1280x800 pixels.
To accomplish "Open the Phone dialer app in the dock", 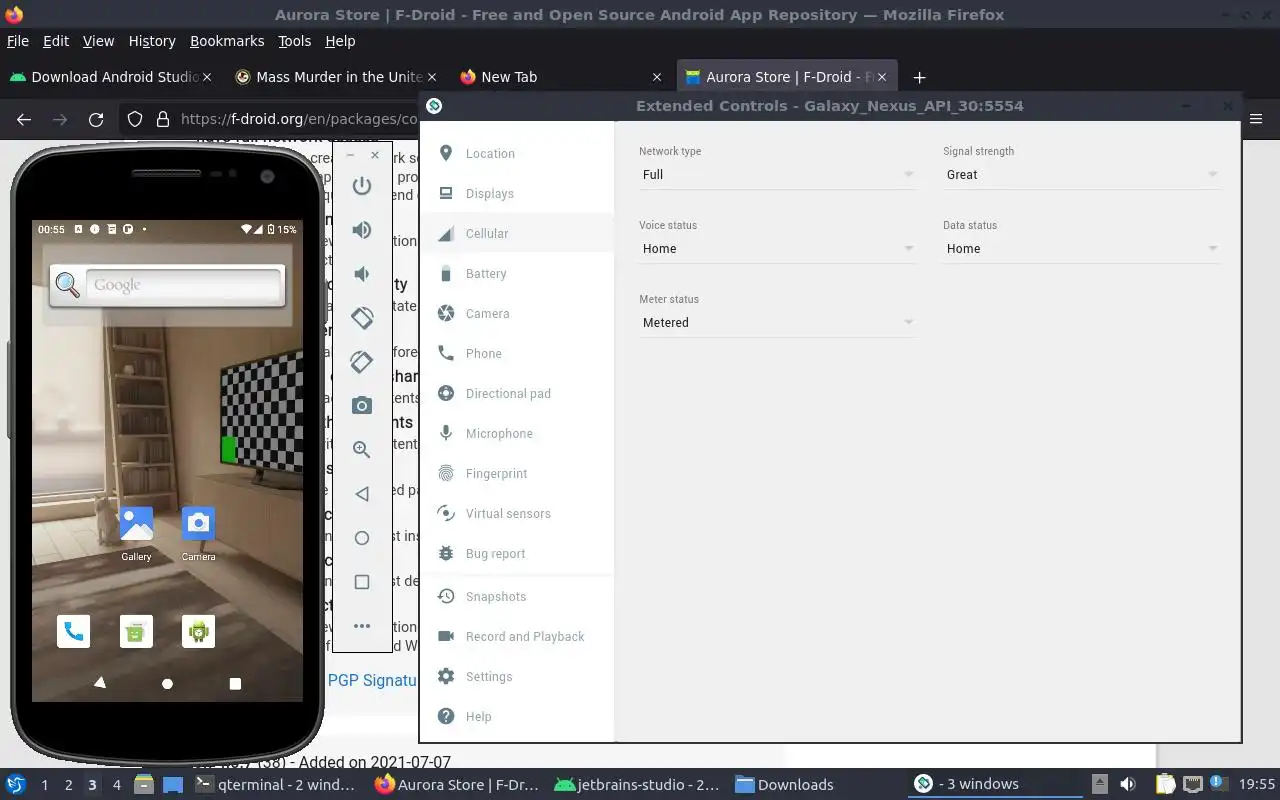I will (x=74, y=631).
